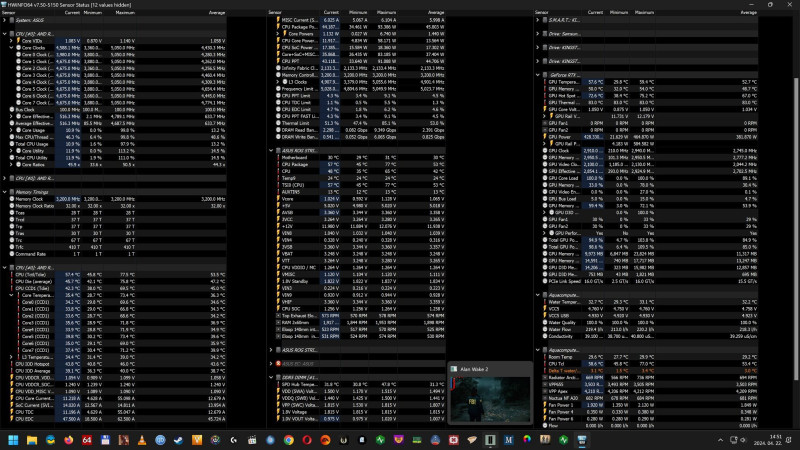Click the red ASUS EC sensor icon
Image resolution: width=800 pixels, height=450 pixels.
coord(278,364)
